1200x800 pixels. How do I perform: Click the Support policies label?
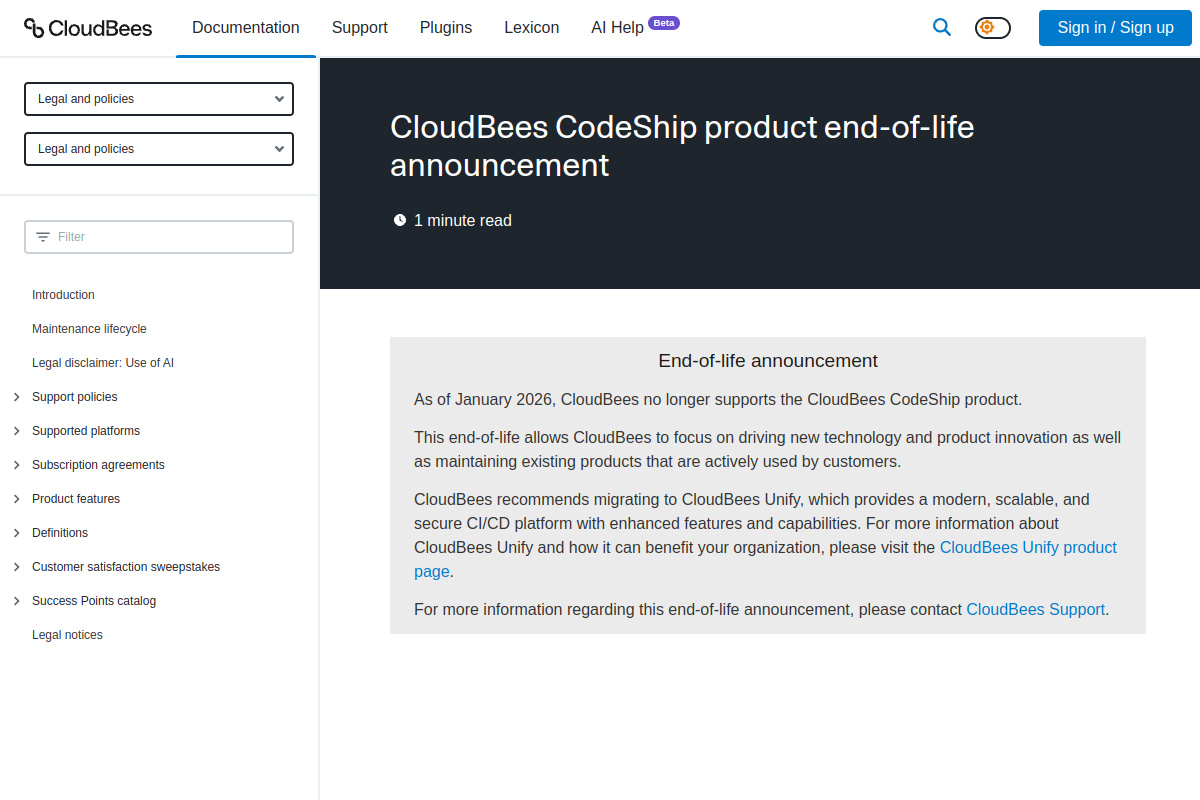click(75, 397)
